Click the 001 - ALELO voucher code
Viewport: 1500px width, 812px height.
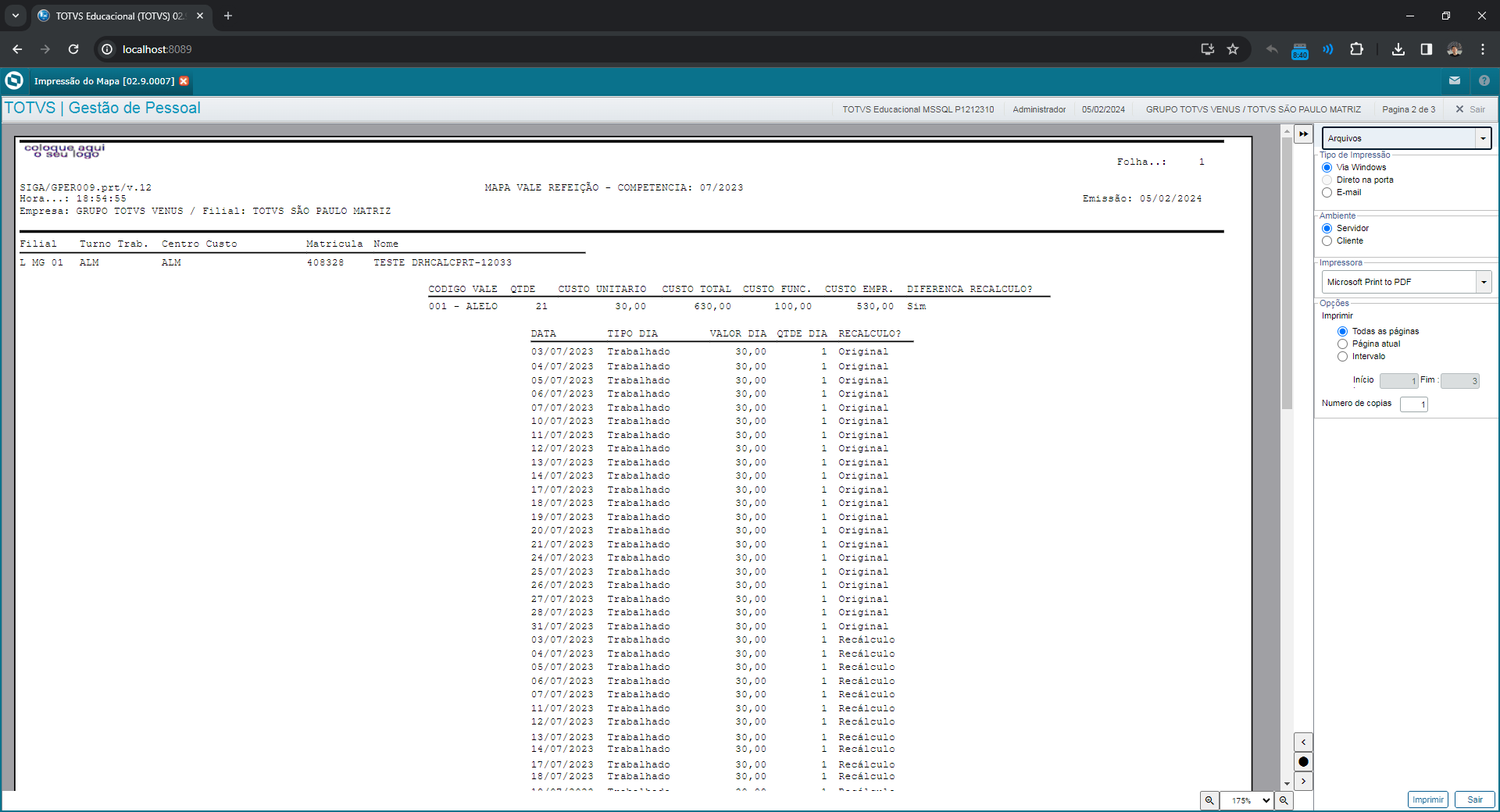[463, 306]
